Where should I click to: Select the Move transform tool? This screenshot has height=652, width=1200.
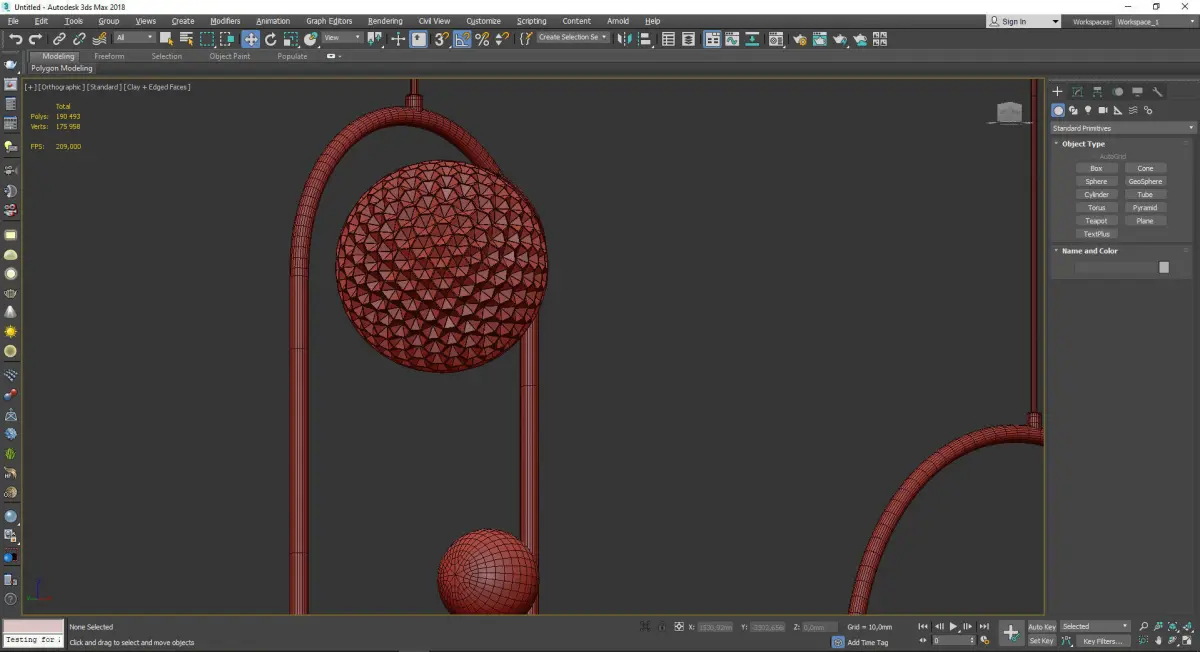pos(250,39)
